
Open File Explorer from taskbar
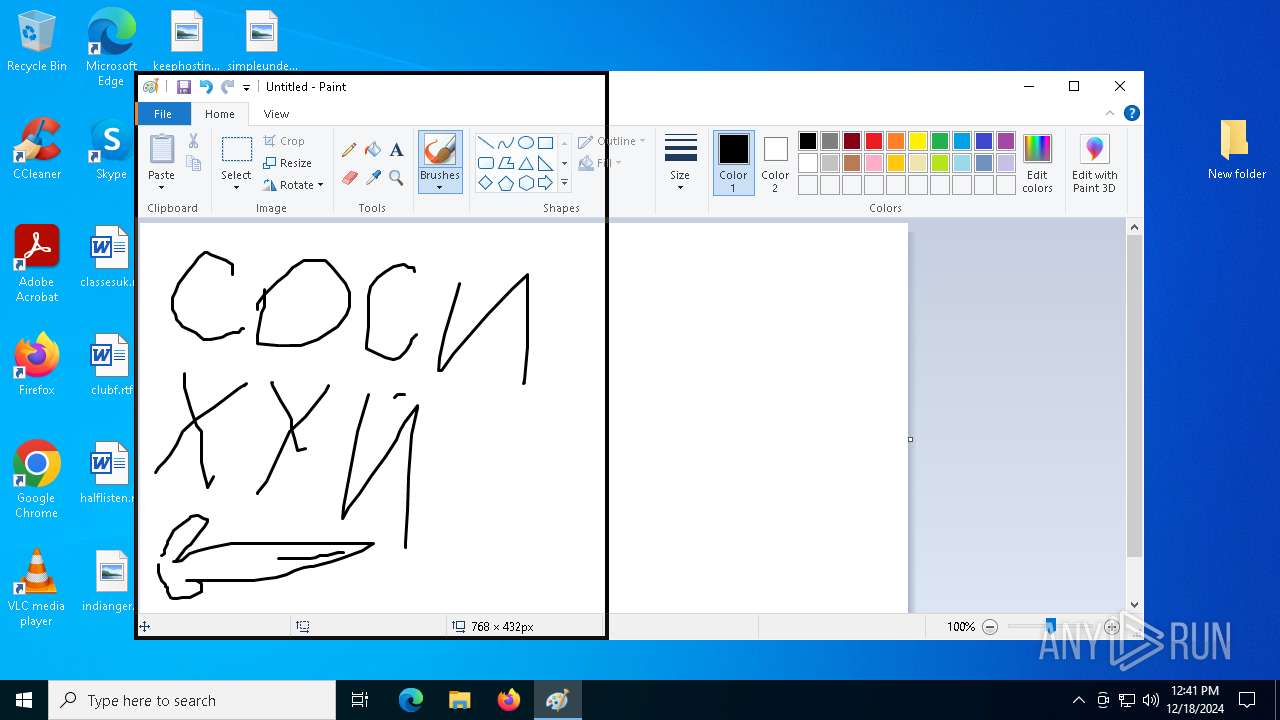click(459, 700)
